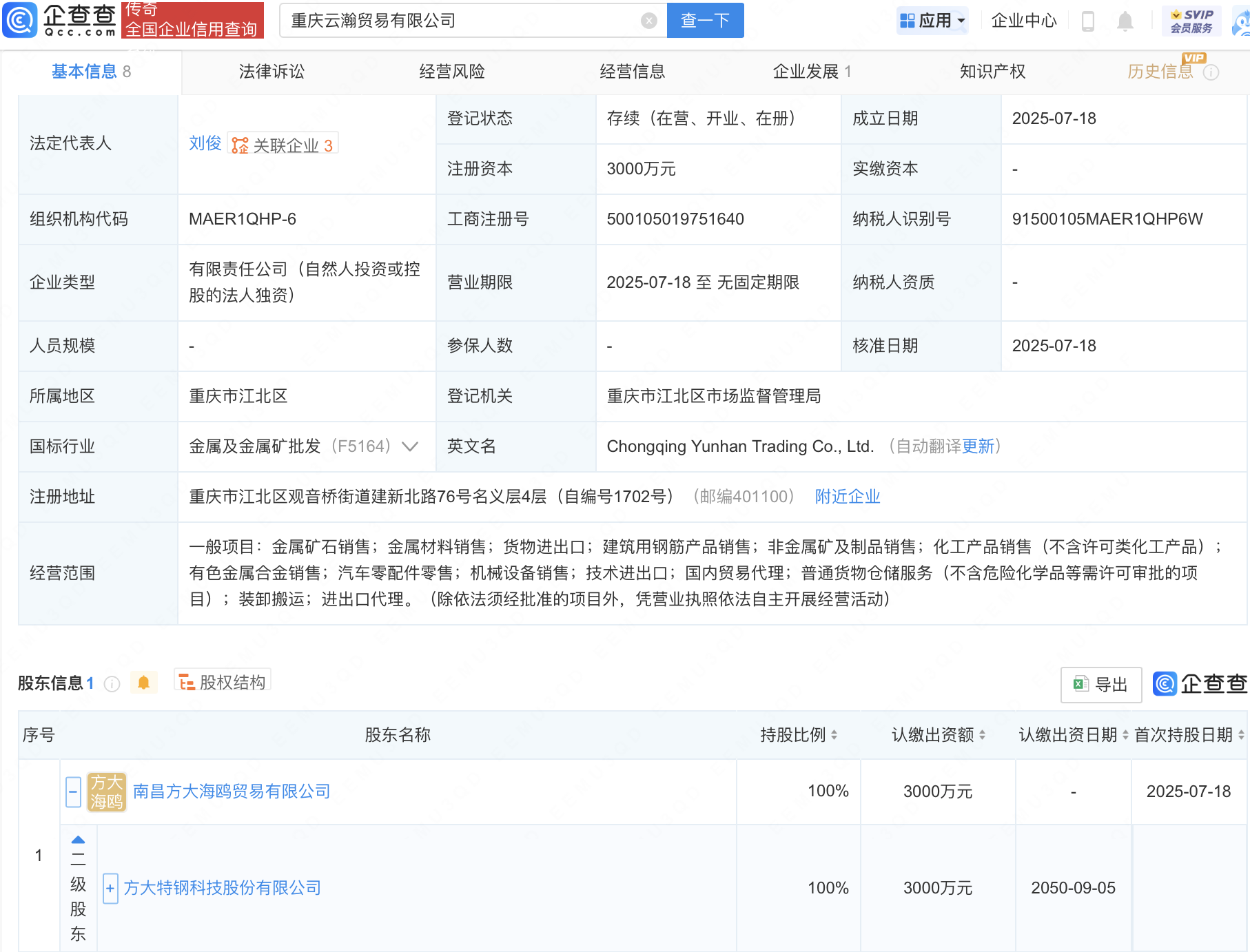Export shareholder table via 导出
This screenshot has width=1250, height=952.
point(1100,684)
